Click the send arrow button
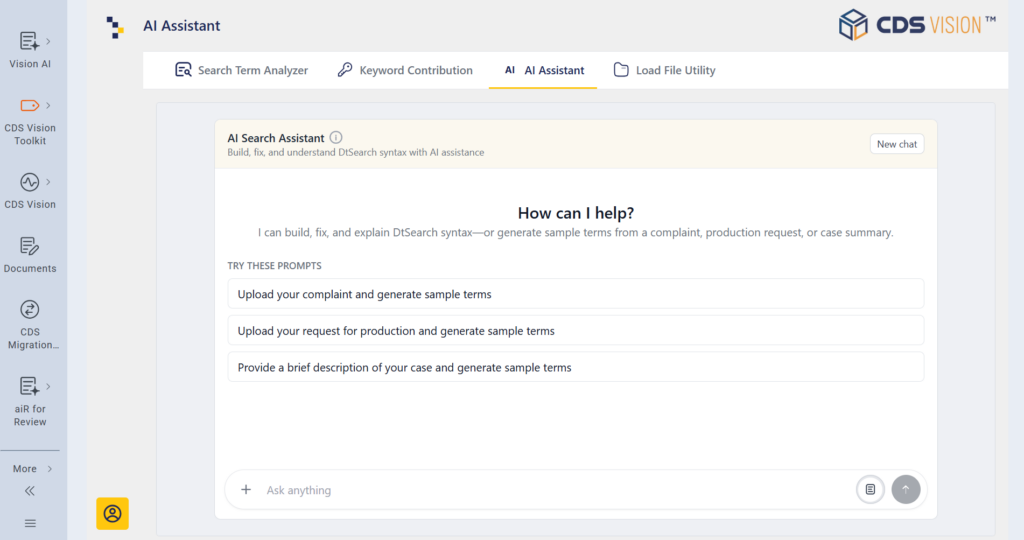Image resolution: width=1024 pixels, height=540 pixels. (906, 489)
